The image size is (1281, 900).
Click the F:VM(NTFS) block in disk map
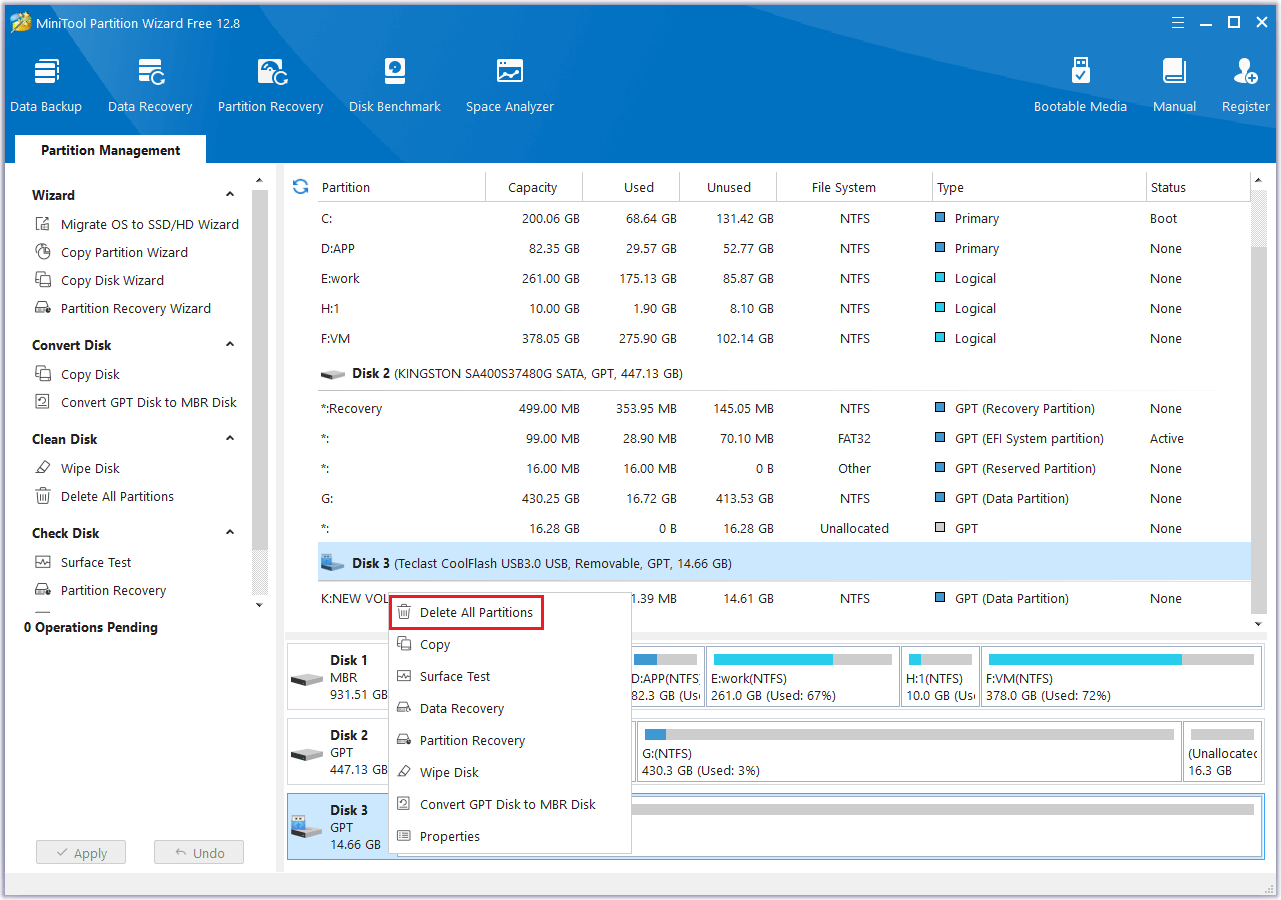[x=1121, y=677]
